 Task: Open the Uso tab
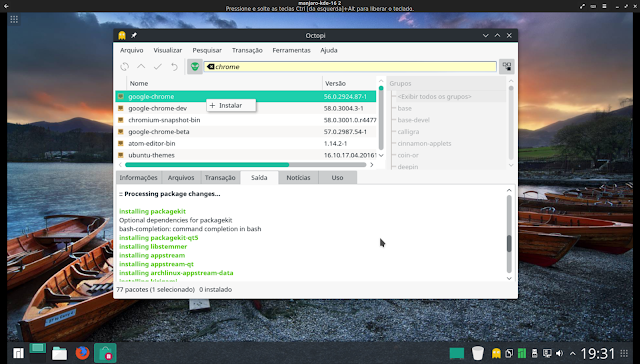(x=337, y=178)
